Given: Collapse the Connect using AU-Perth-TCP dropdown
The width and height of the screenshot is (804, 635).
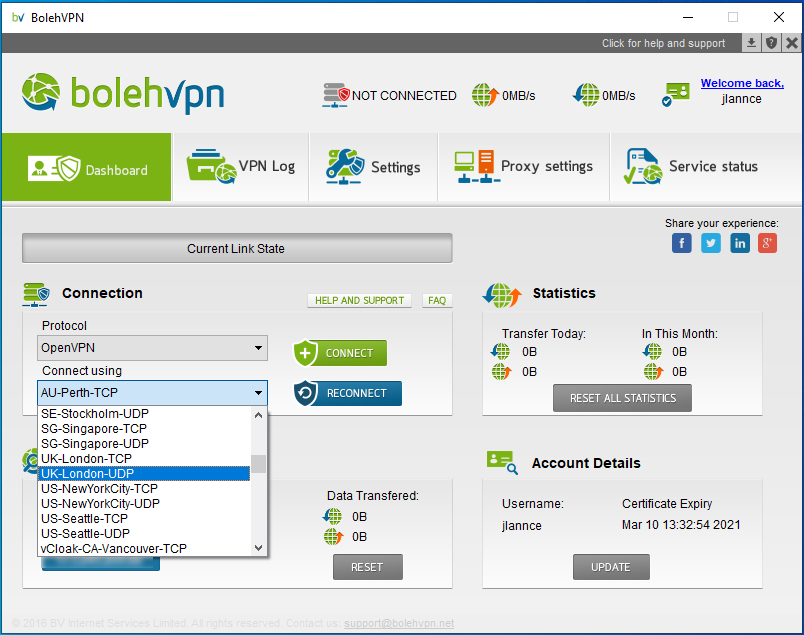Looking at the screenshot, I should click(x=152, y=393).
